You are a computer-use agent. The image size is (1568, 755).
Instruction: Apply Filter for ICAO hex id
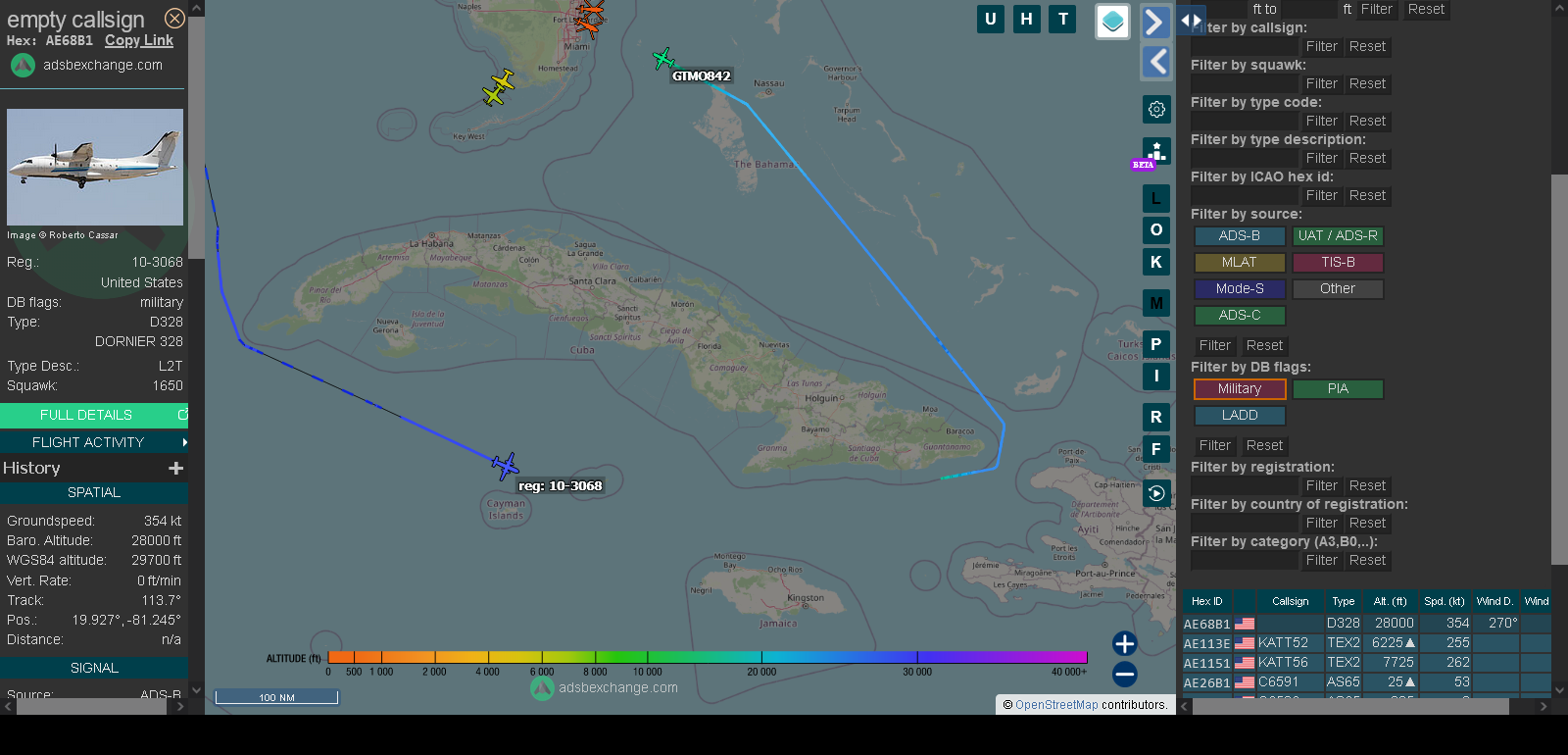tap(1321, 195)
